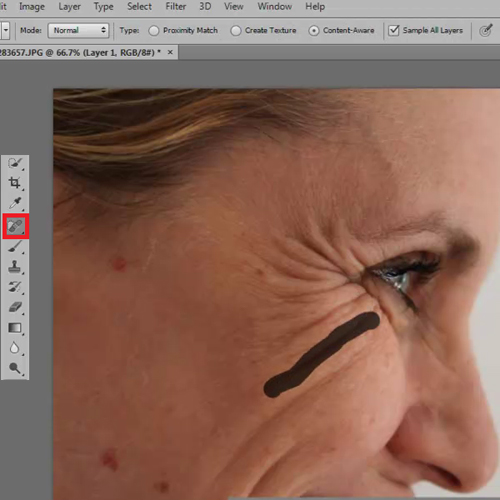Expand the brush preset picker arrow
Image resolution: width=500 pixels, height=500 pixels.
click(x=5, y=30)
